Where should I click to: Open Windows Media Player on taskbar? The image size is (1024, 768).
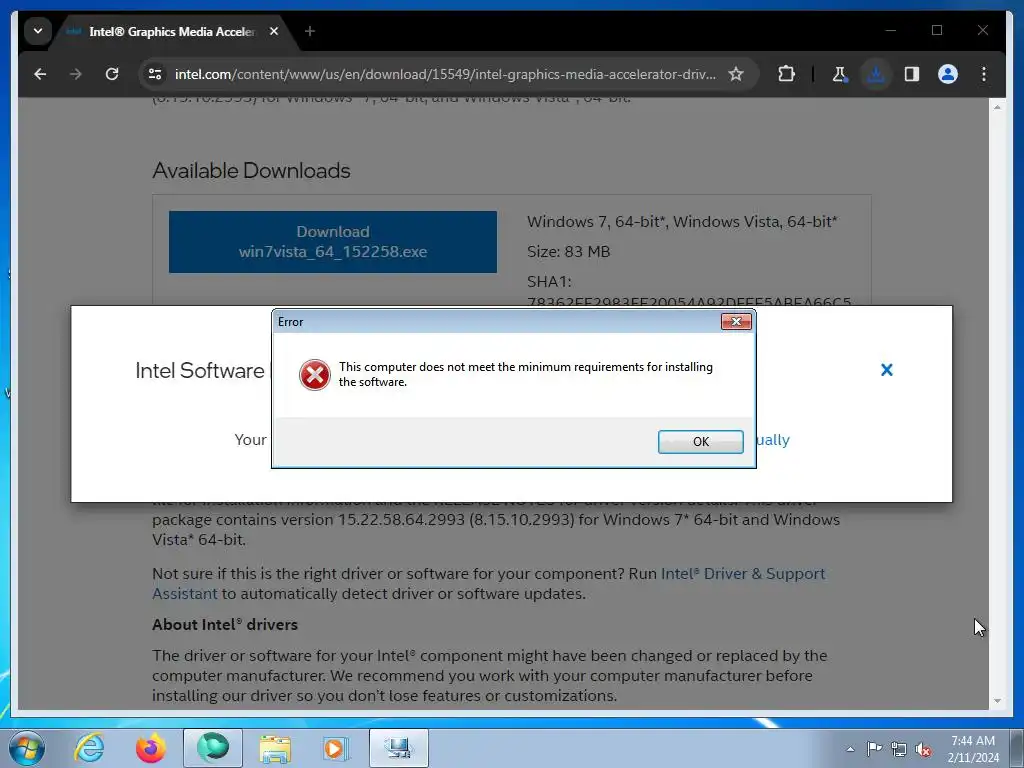click(337, 748)
